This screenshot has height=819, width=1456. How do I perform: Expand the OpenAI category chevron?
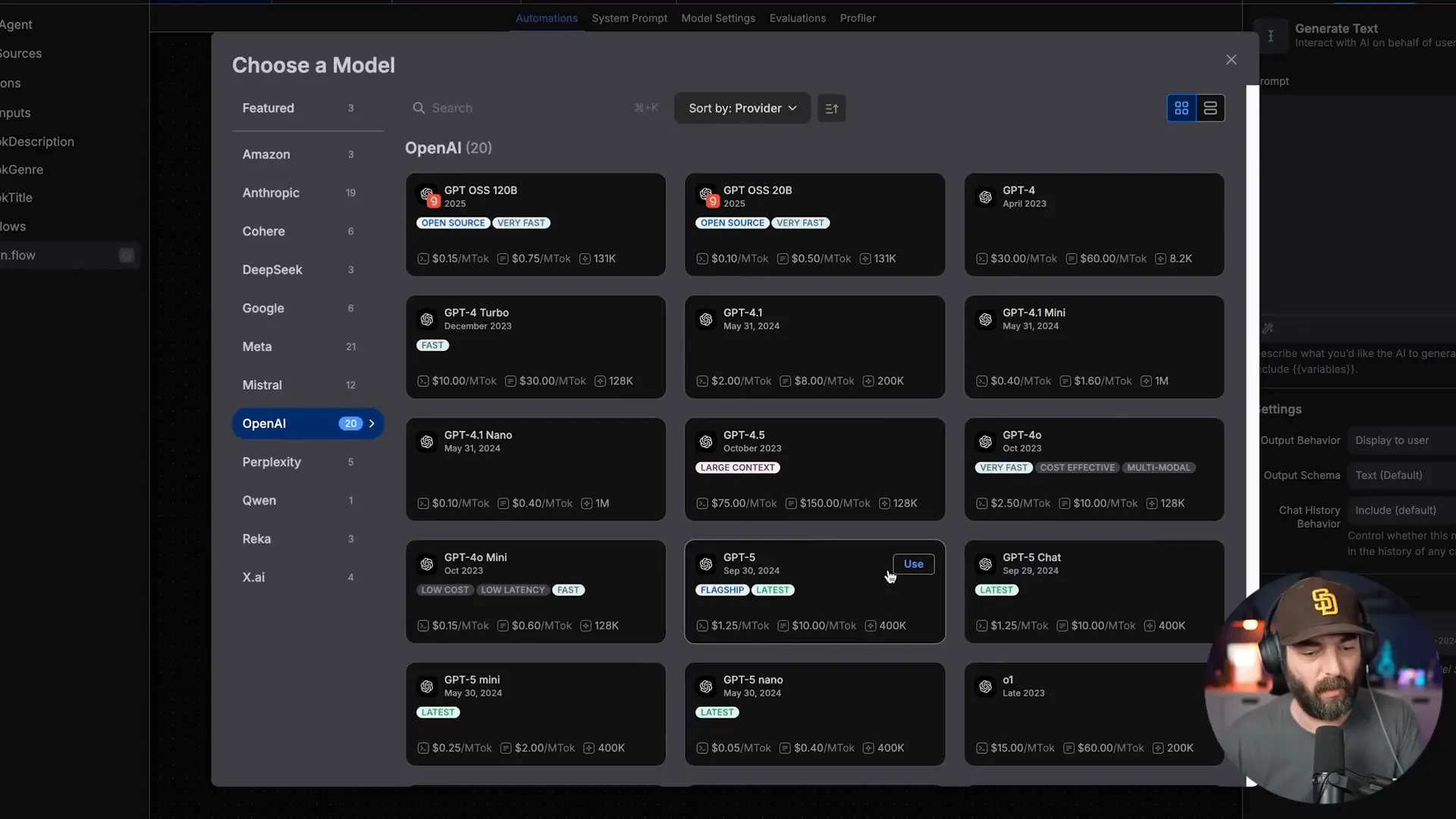click(372, 423)
